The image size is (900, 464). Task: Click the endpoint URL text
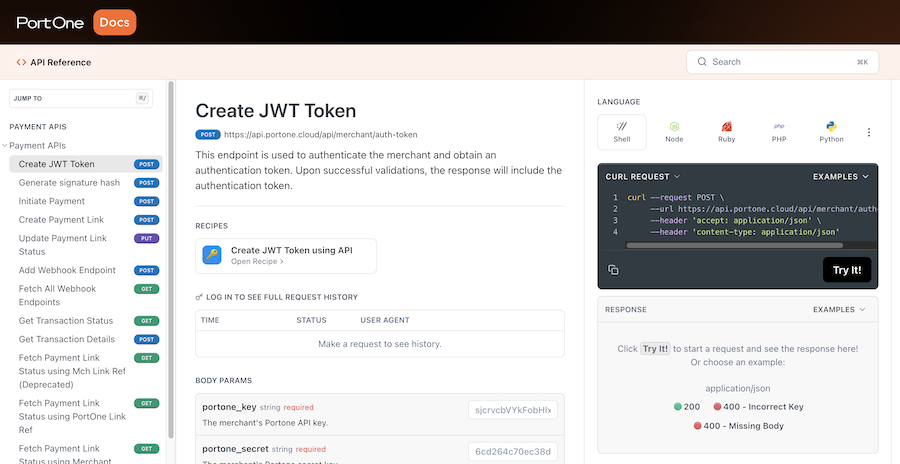pyautogui.click(x=321, y=135)
